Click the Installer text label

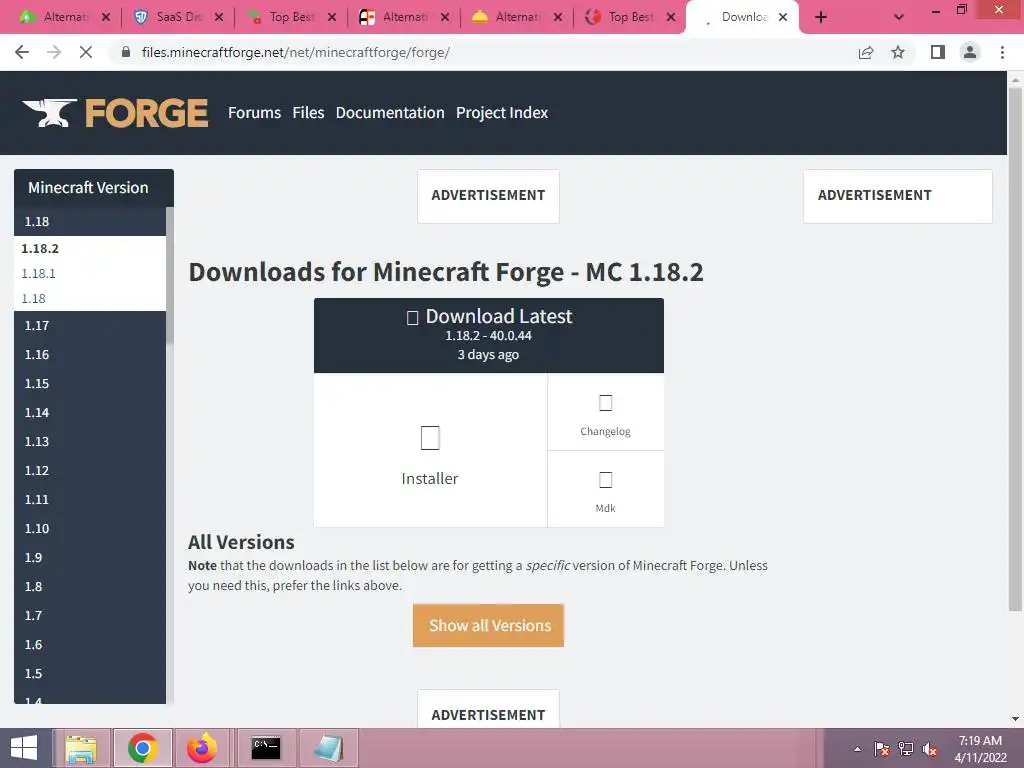430,479
